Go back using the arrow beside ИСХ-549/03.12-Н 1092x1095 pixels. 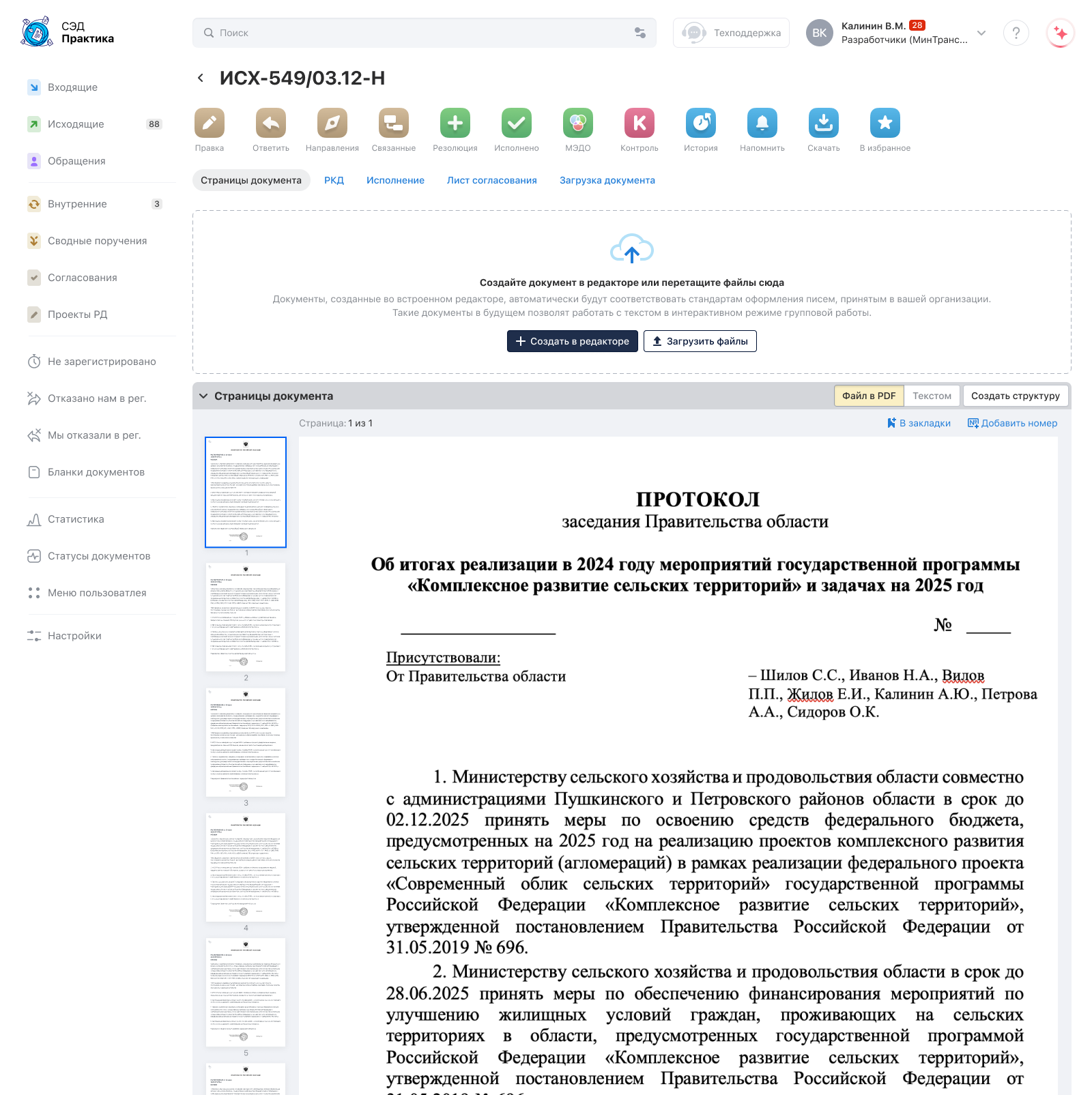pos(201,78)
